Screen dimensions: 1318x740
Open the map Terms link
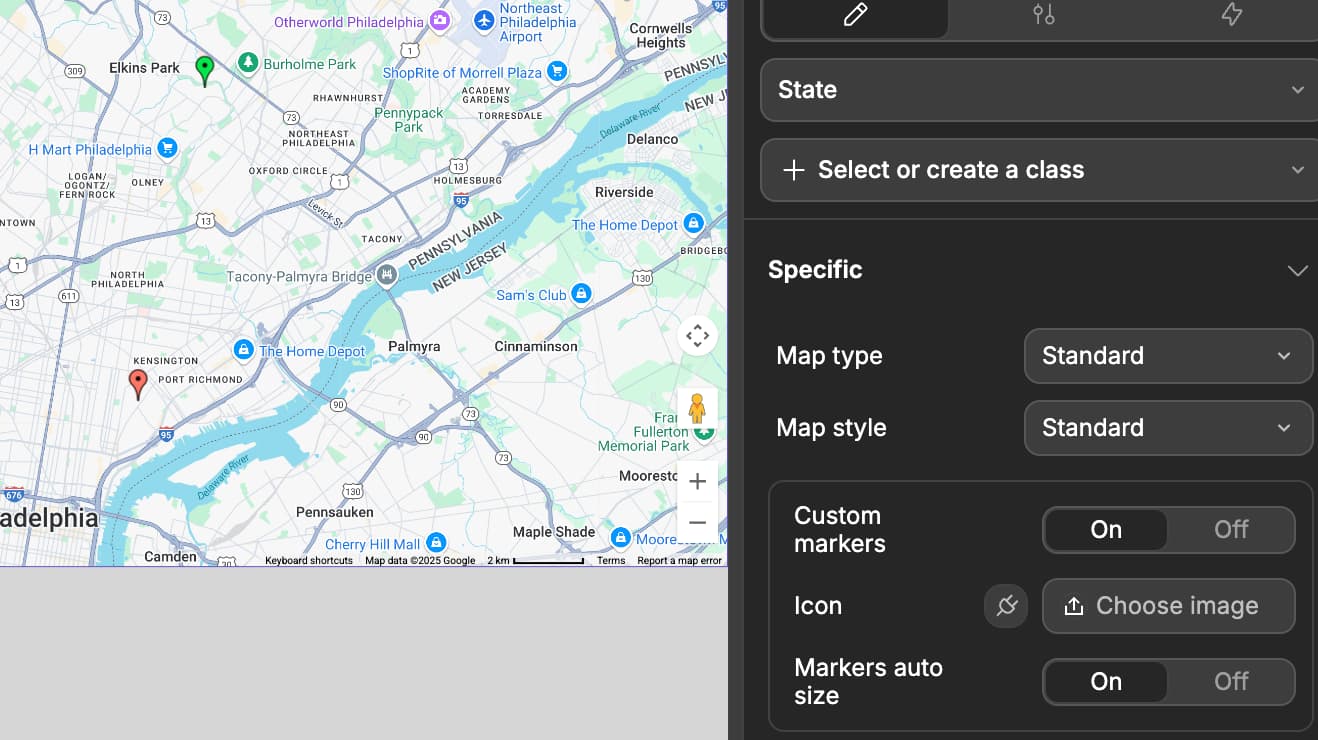coord(611,561)
